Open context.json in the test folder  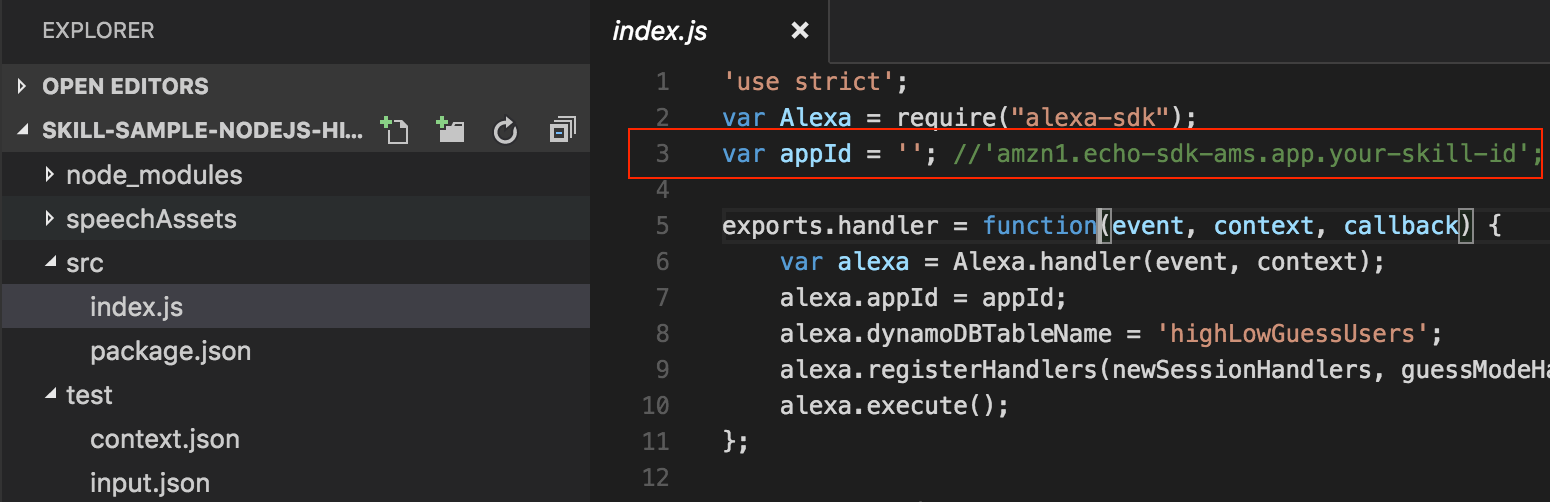coord(164,439)
